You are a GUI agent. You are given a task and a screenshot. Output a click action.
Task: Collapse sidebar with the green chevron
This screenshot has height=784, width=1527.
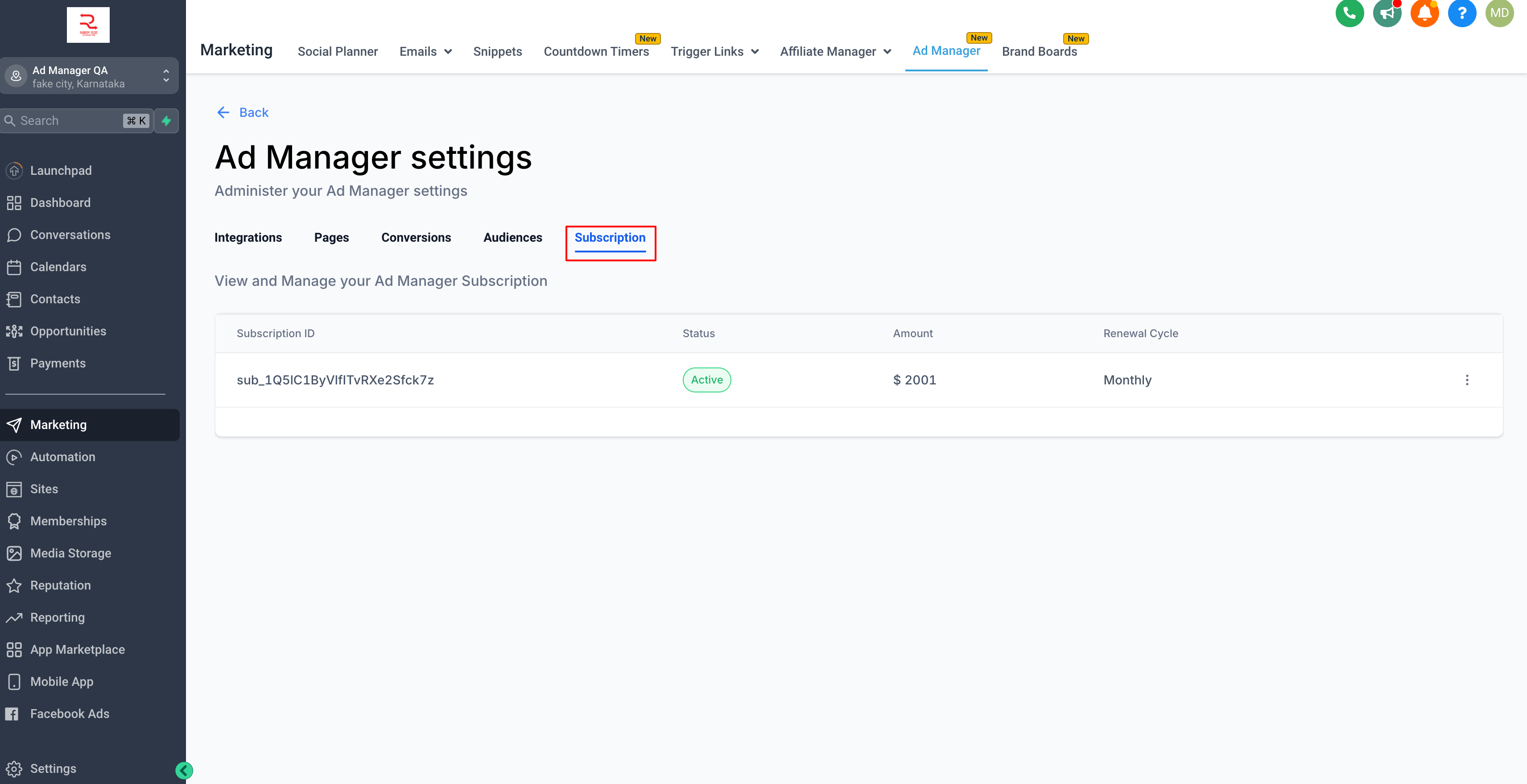tap(184, 770)
